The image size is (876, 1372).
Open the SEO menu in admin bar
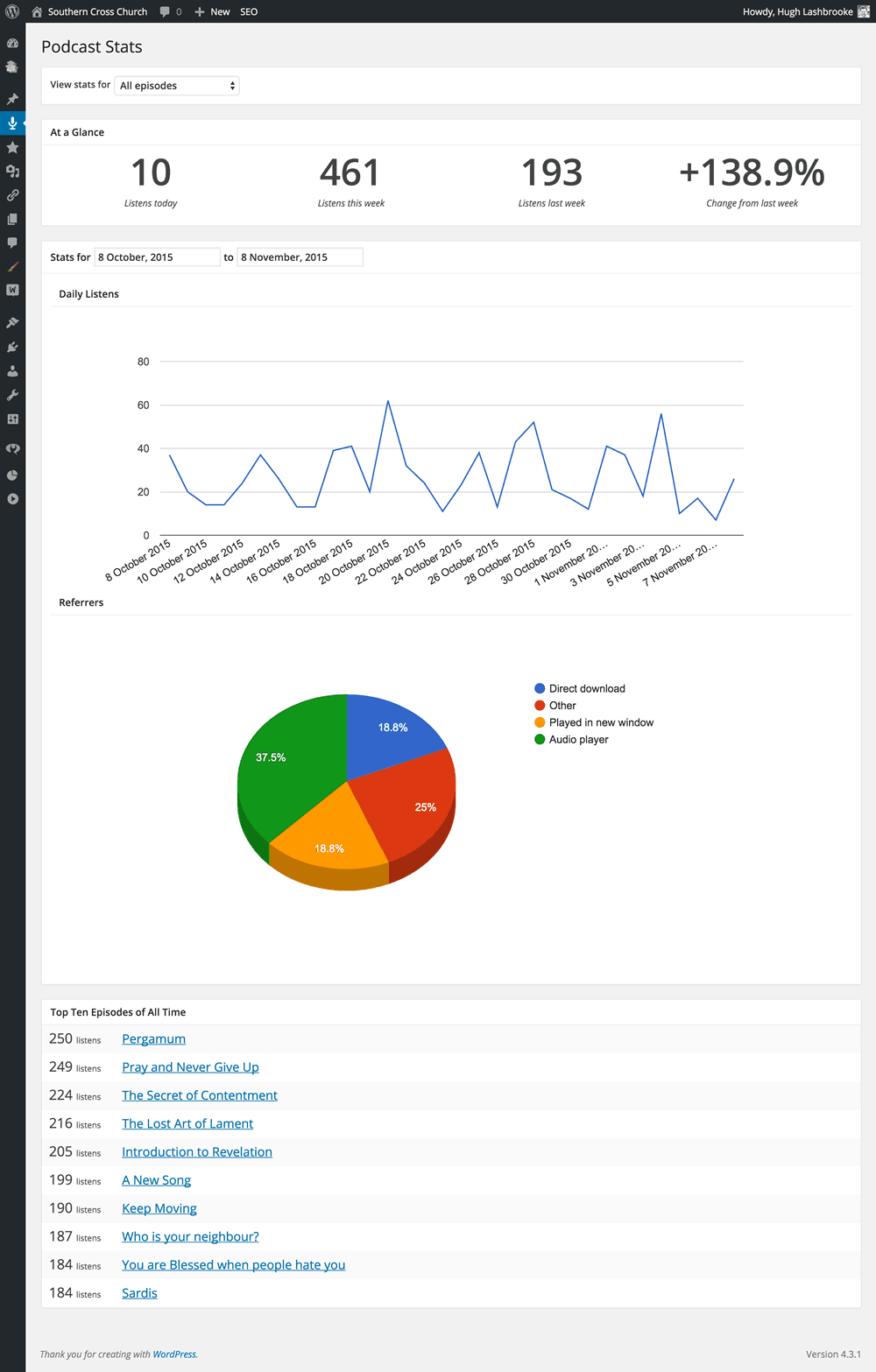click(x=249, y=11)
